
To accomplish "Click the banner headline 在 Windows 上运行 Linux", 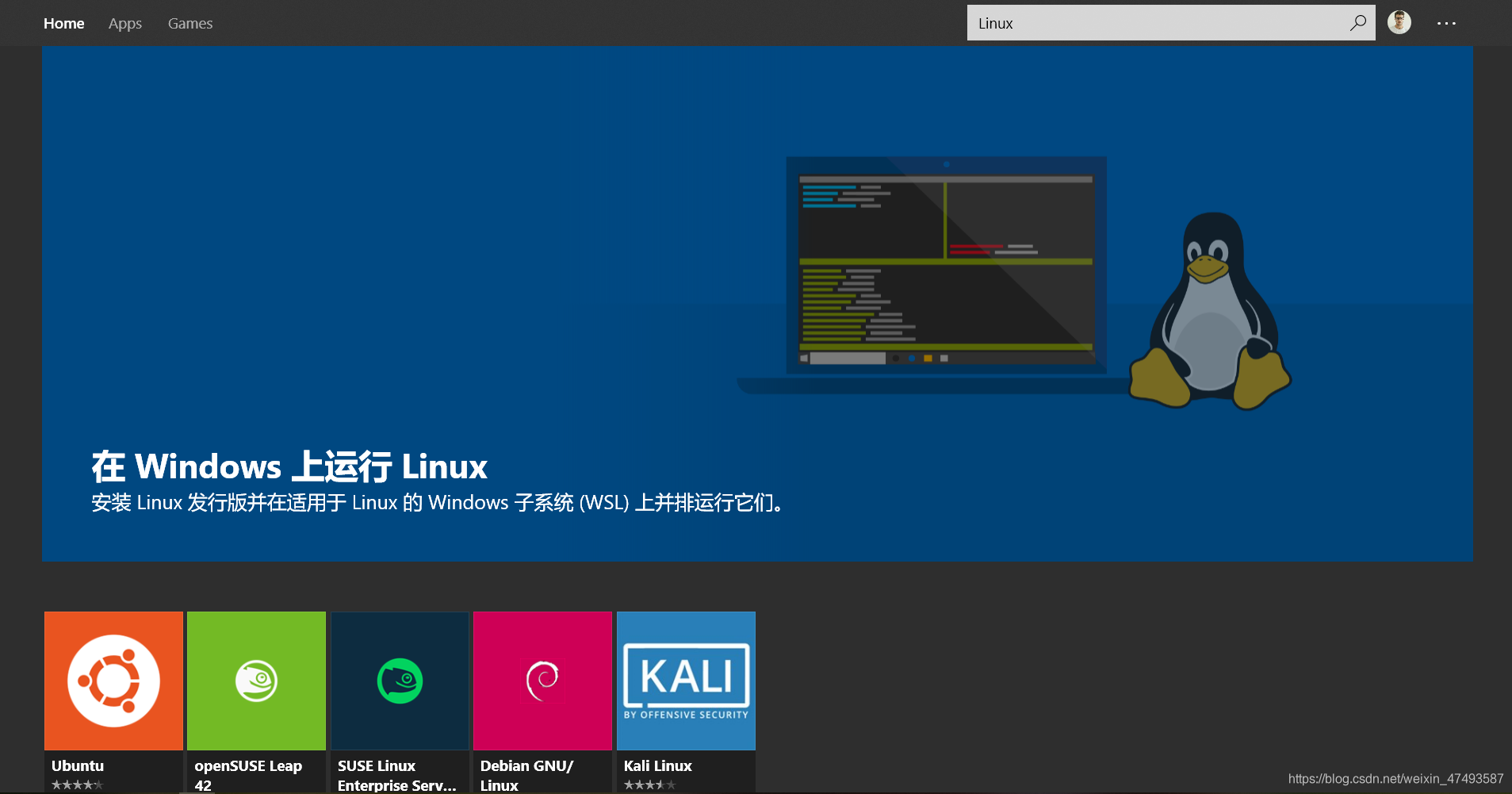I will [x=289, y=466].
